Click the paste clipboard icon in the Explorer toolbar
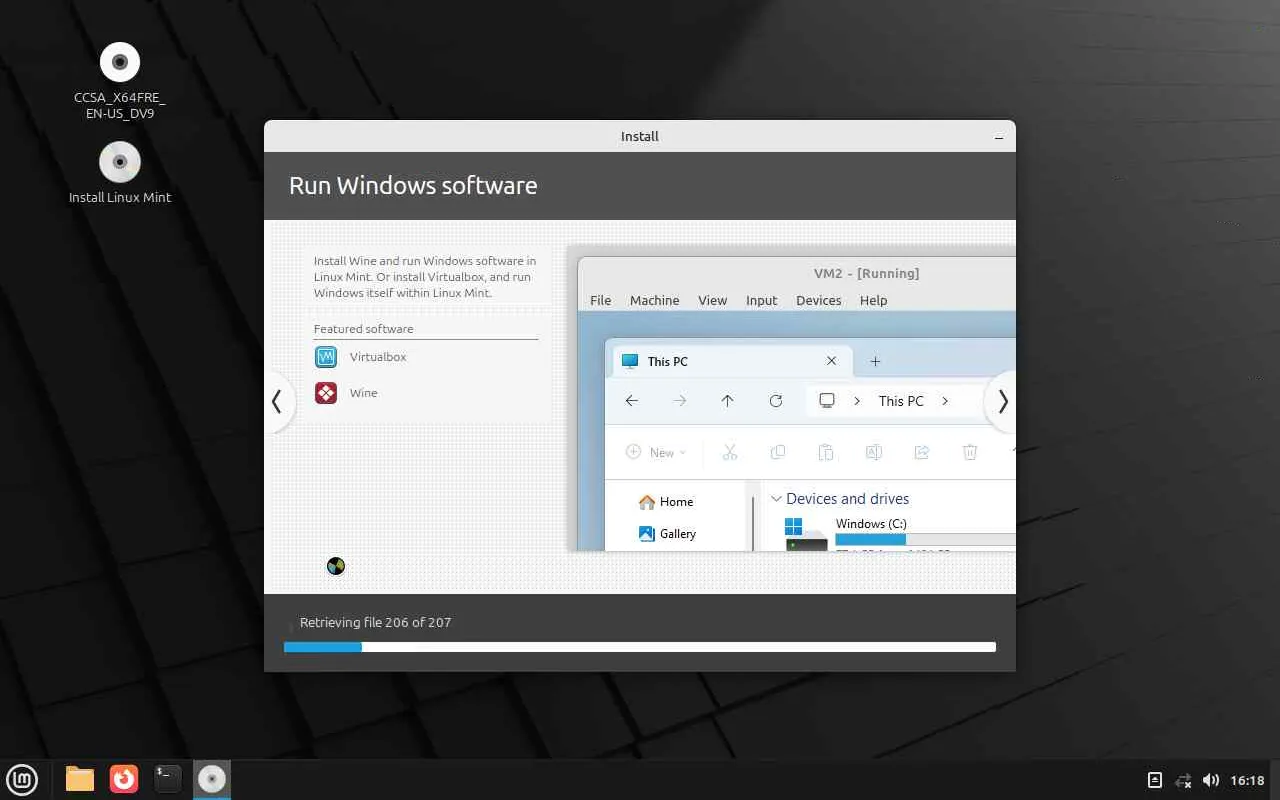 coord(826,453)
